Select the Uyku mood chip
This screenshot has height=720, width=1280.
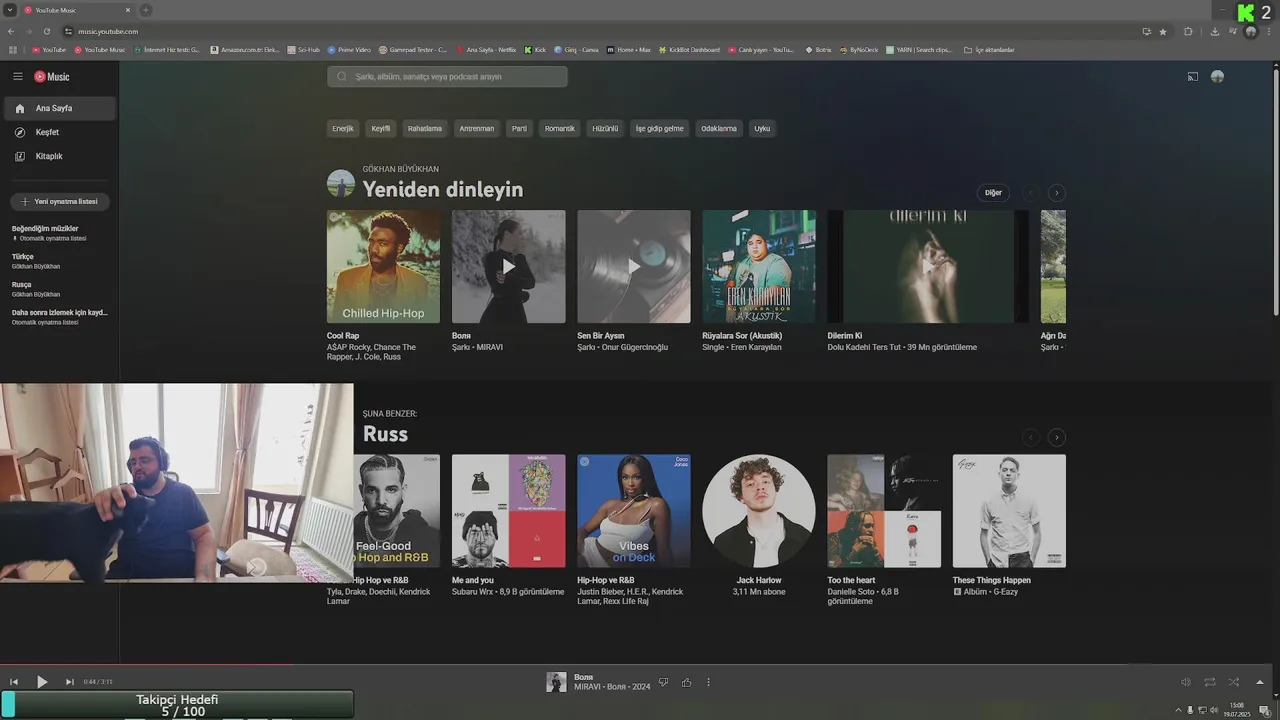pyautogui.click(x=762, y=128)
